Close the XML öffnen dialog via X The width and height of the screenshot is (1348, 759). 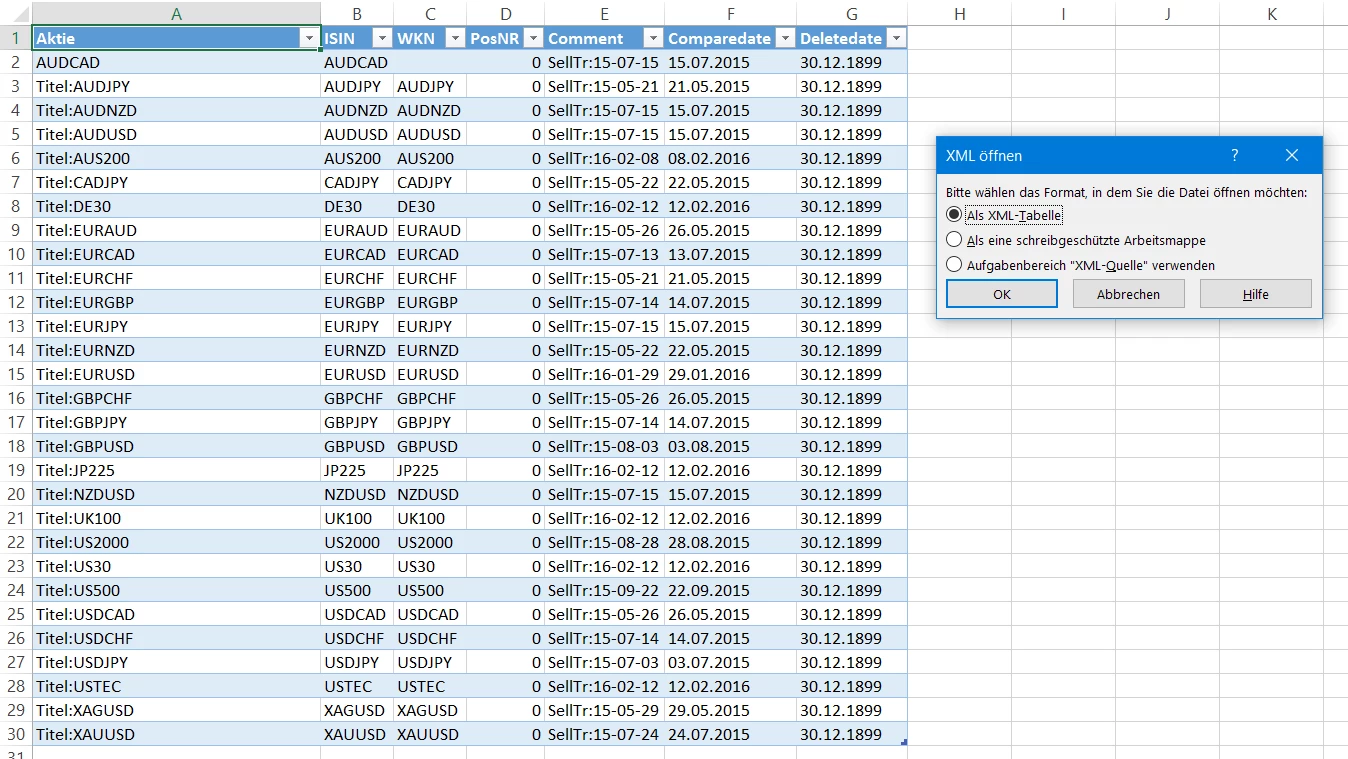pos(1292,155)
